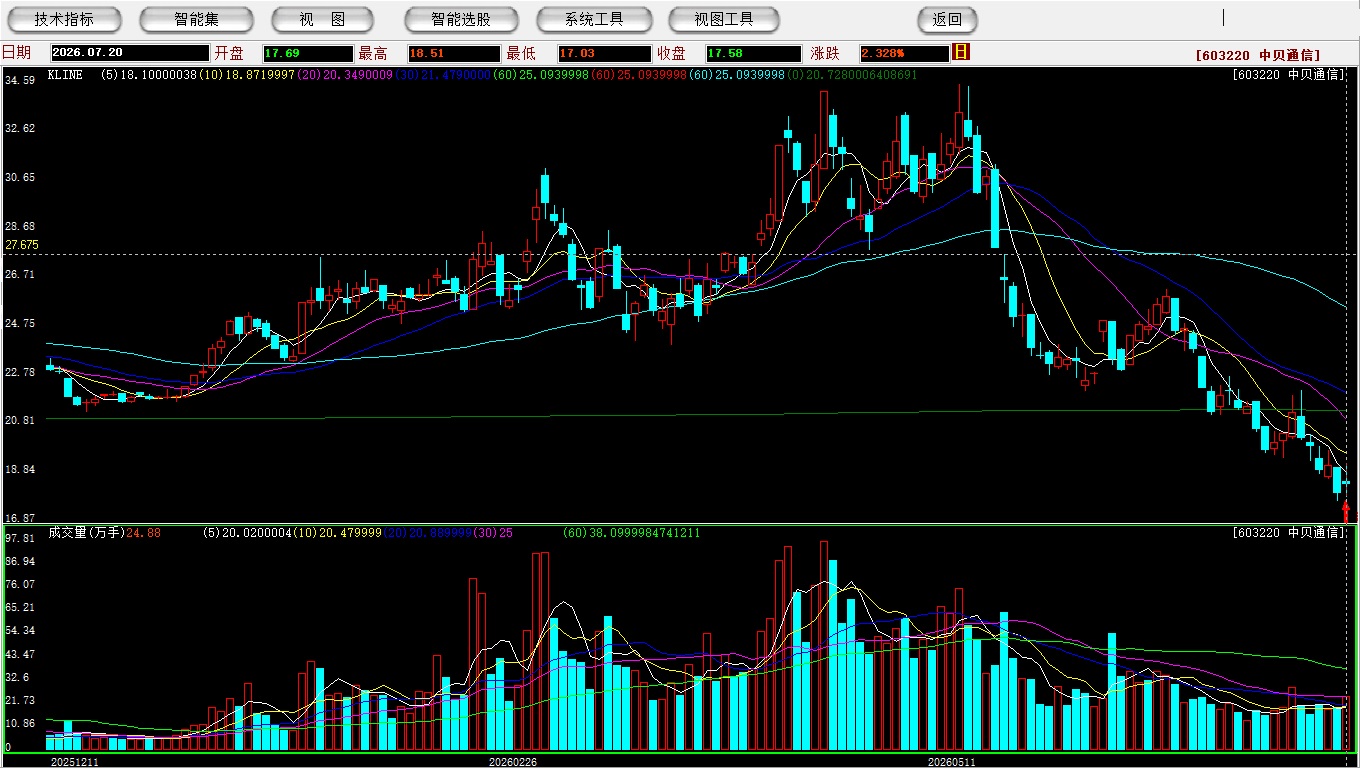The height and width of the screenshot is (768, 1360).
Task: Click the KLINE indicator label
Action: click(x=65, y=75)
